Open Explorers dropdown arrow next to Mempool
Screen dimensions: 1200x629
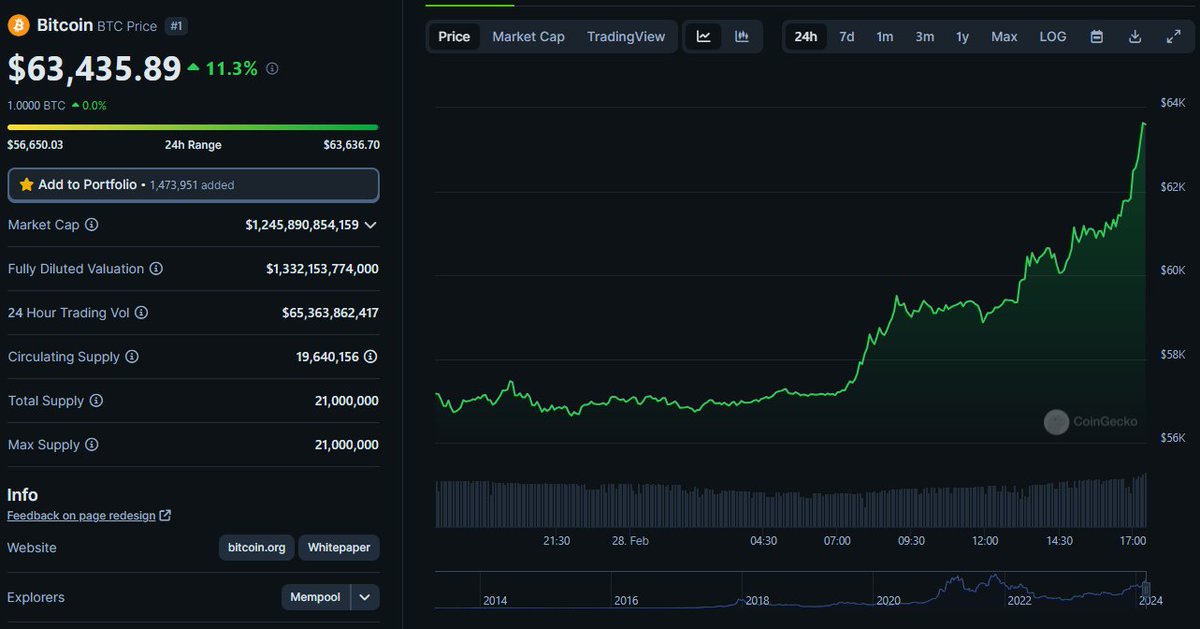coord(365,598)
